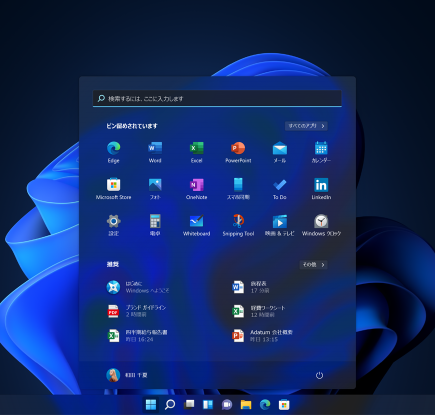Open Microsoft Store from the taskbar
Viewport: 435px width, 415px height.
tap(284, 405)
